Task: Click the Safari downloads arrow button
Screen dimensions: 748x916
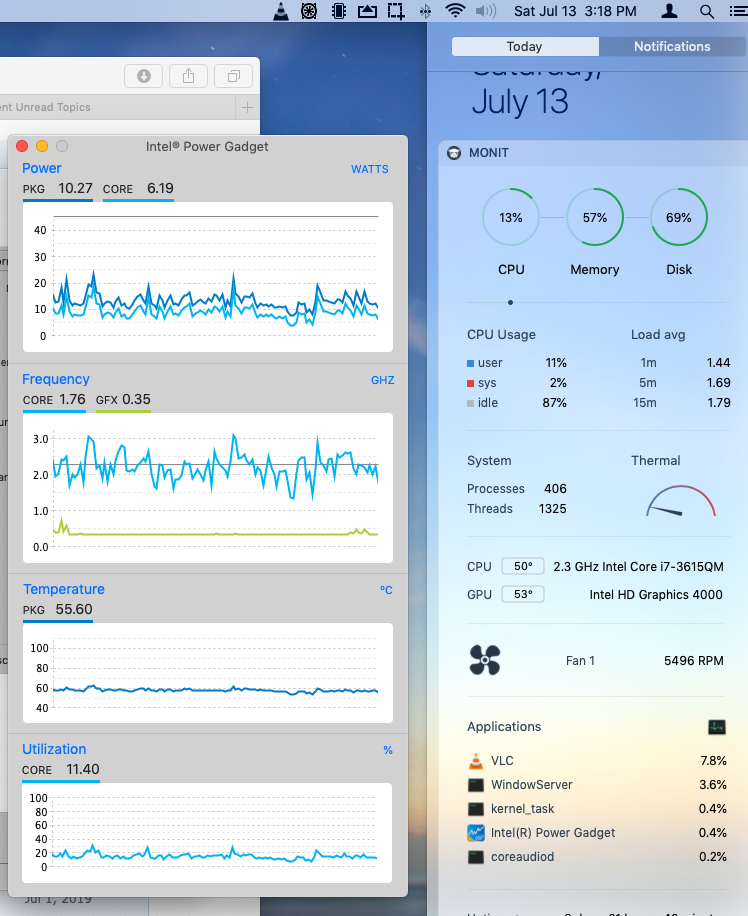Action: 144,76
